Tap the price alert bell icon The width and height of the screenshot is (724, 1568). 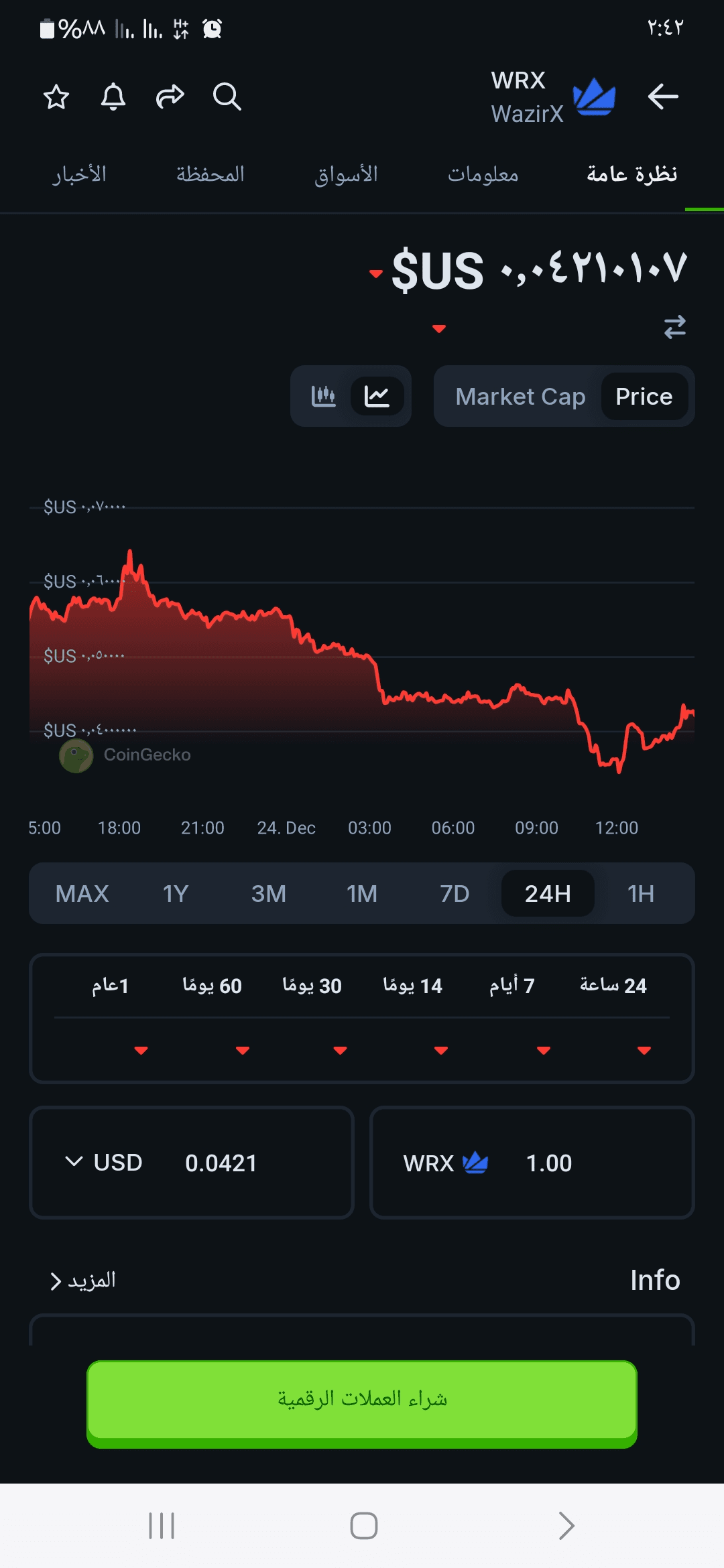click(x=113, y=97)
